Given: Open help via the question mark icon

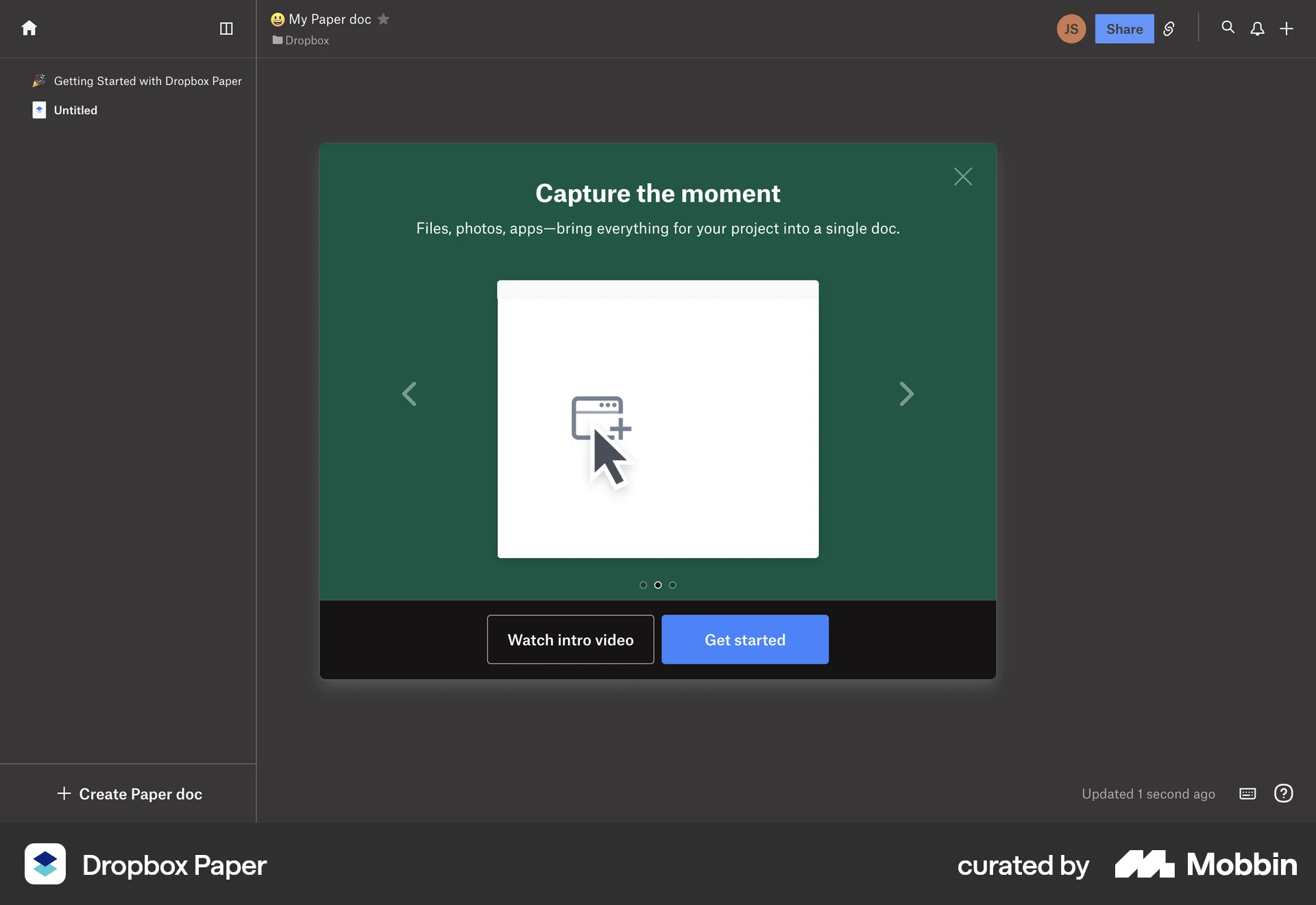Looking at the screenshot, I should tap(1284, 793).
